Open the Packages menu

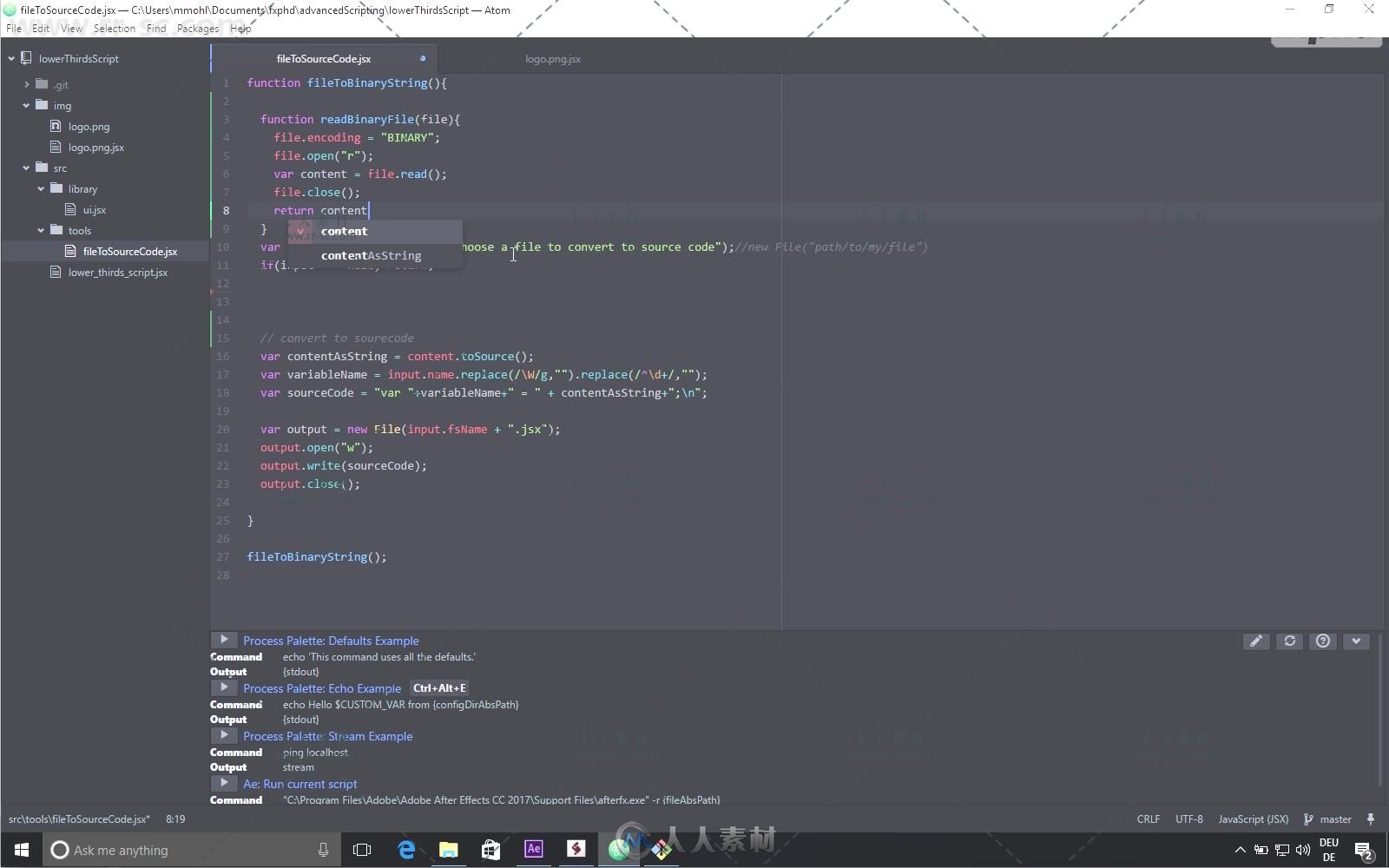[198, 28]
